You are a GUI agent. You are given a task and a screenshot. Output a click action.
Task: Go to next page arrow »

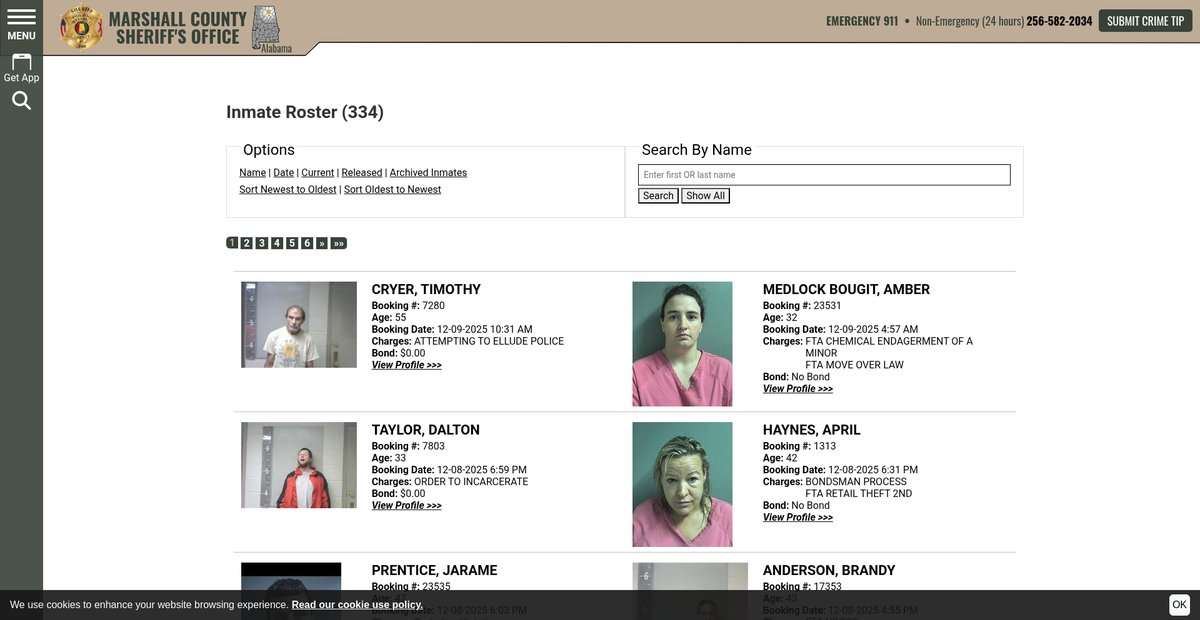(321, 243)
